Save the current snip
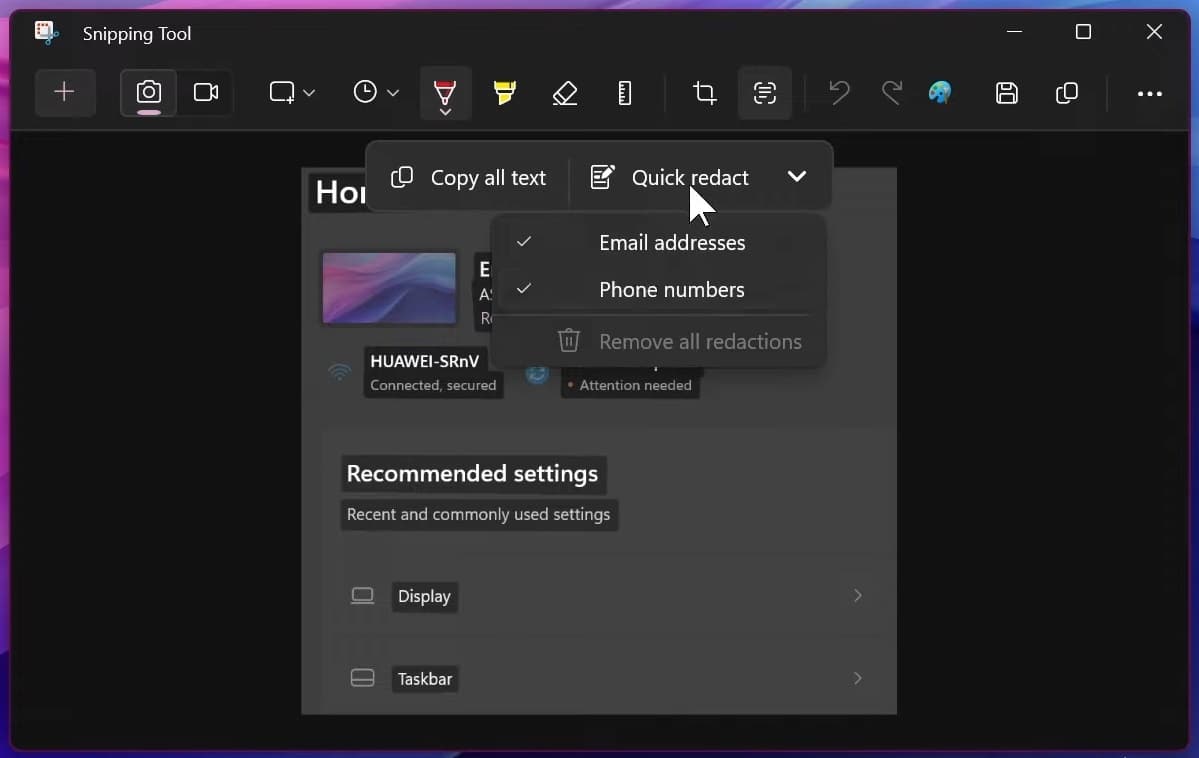Viewport: 1199px width, 758px height. [x=1007, y=92]
